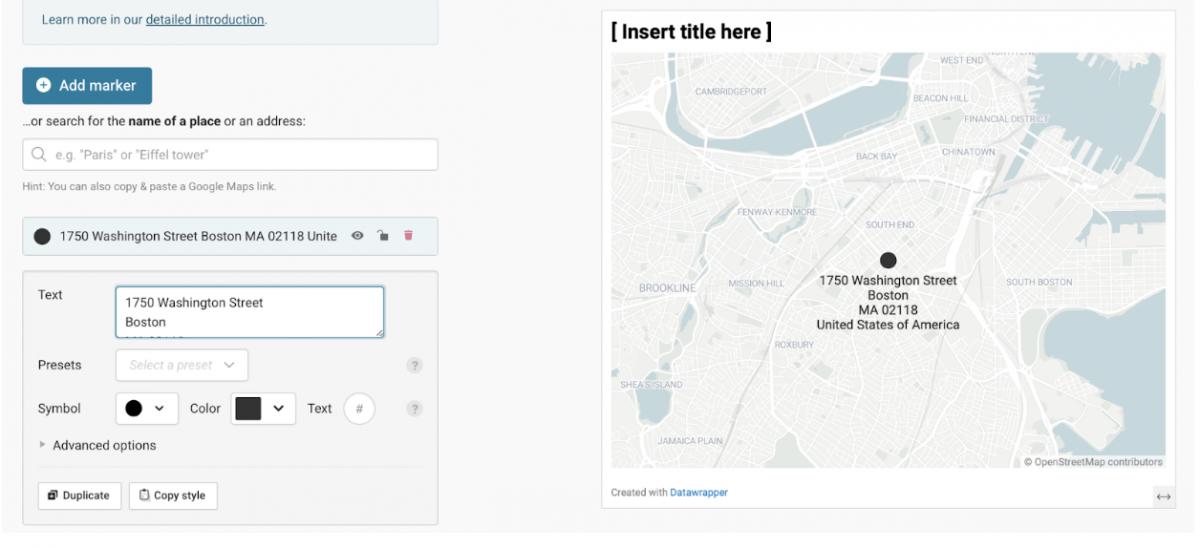Toggle visibility eye icon for Washington Street marker
The height and width of the screenshot is (548, 1200).
click(357, 236)
